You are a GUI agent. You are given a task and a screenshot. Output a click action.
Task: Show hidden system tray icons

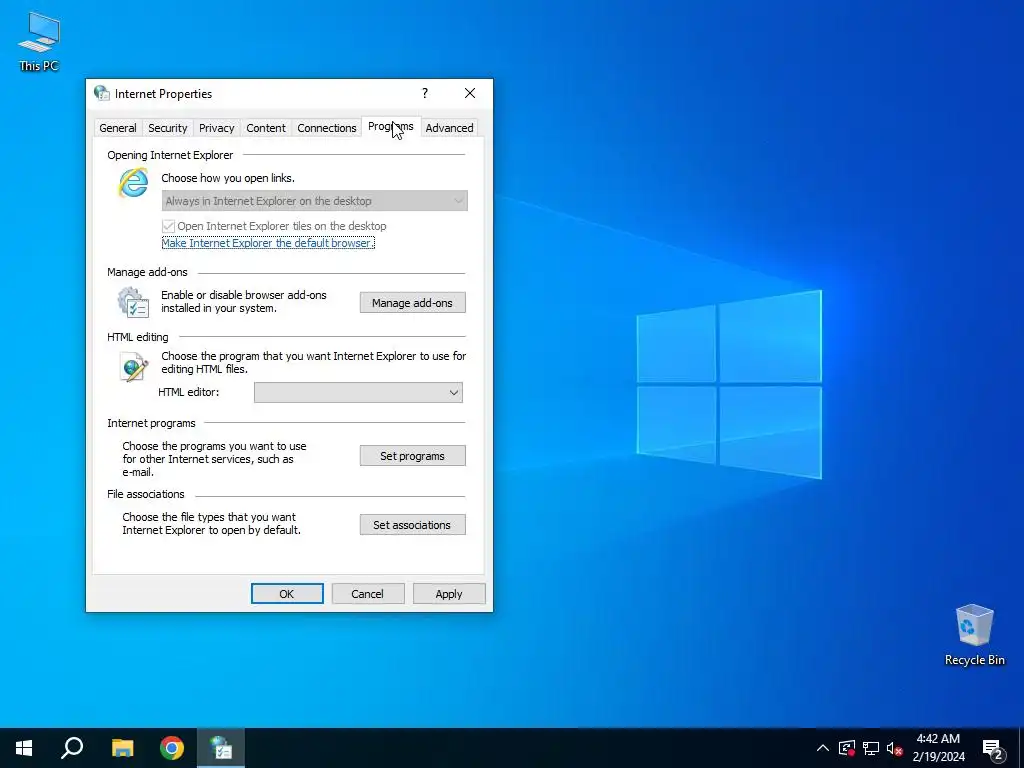coord(823,748)
